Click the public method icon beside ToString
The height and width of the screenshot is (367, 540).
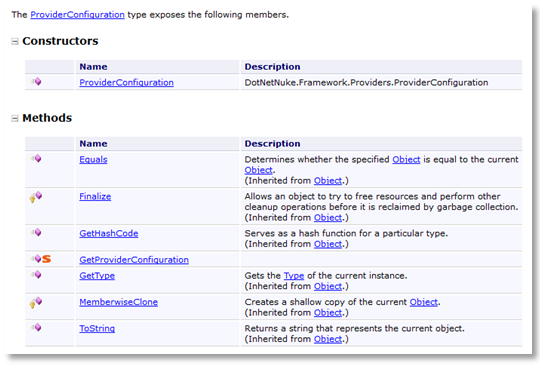(37, 328)
